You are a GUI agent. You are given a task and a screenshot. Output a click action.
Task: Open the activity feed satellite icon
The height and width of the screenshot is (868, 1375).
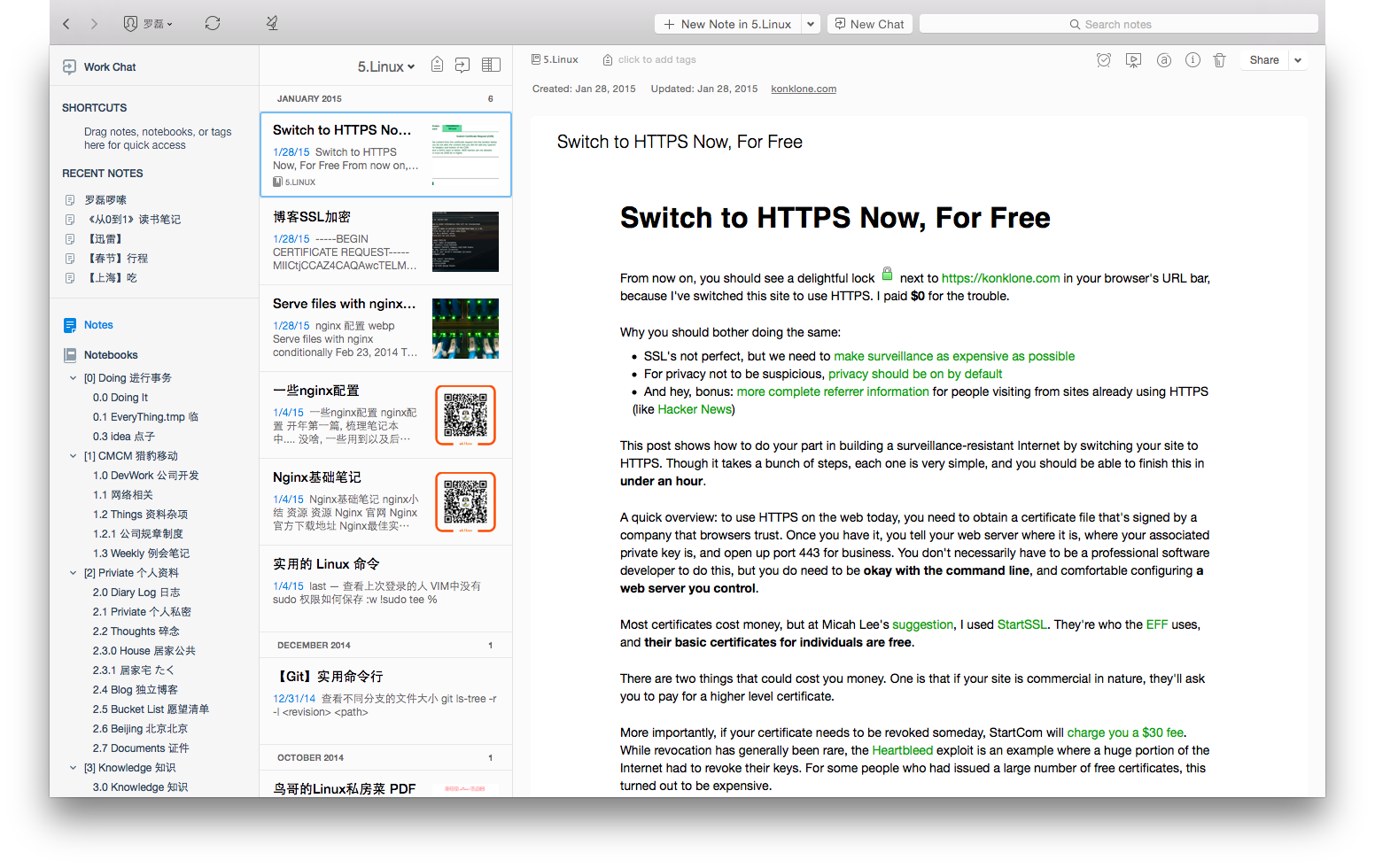click(x=272, y=24)
